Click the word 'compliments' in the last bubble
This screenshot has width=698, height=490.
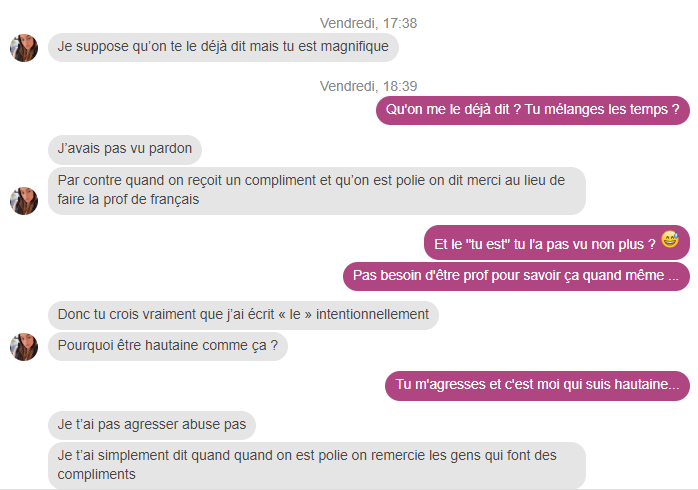[97, 474]
